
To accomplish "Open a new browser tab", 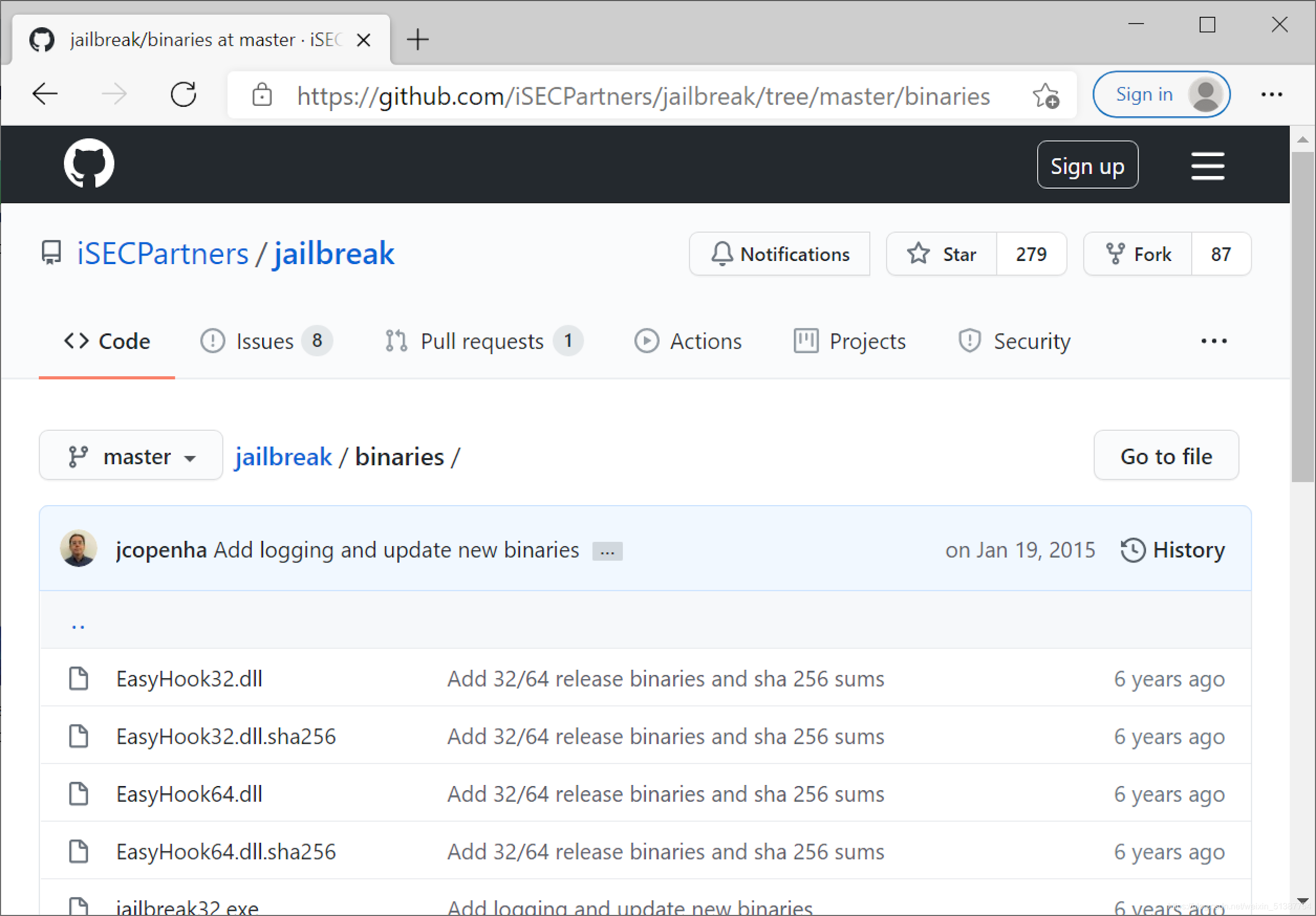I will [x=417, y=39].
